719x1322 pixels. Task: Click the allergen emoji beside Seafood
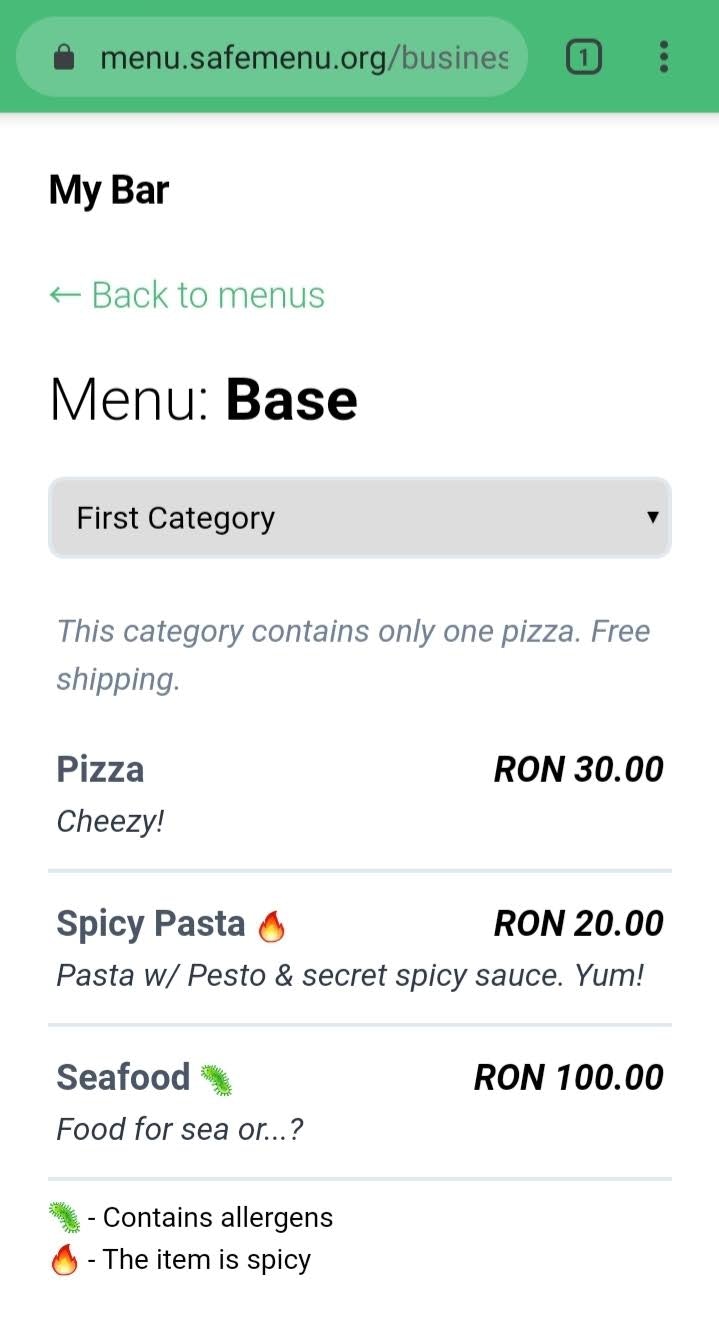coord(217,1077)
